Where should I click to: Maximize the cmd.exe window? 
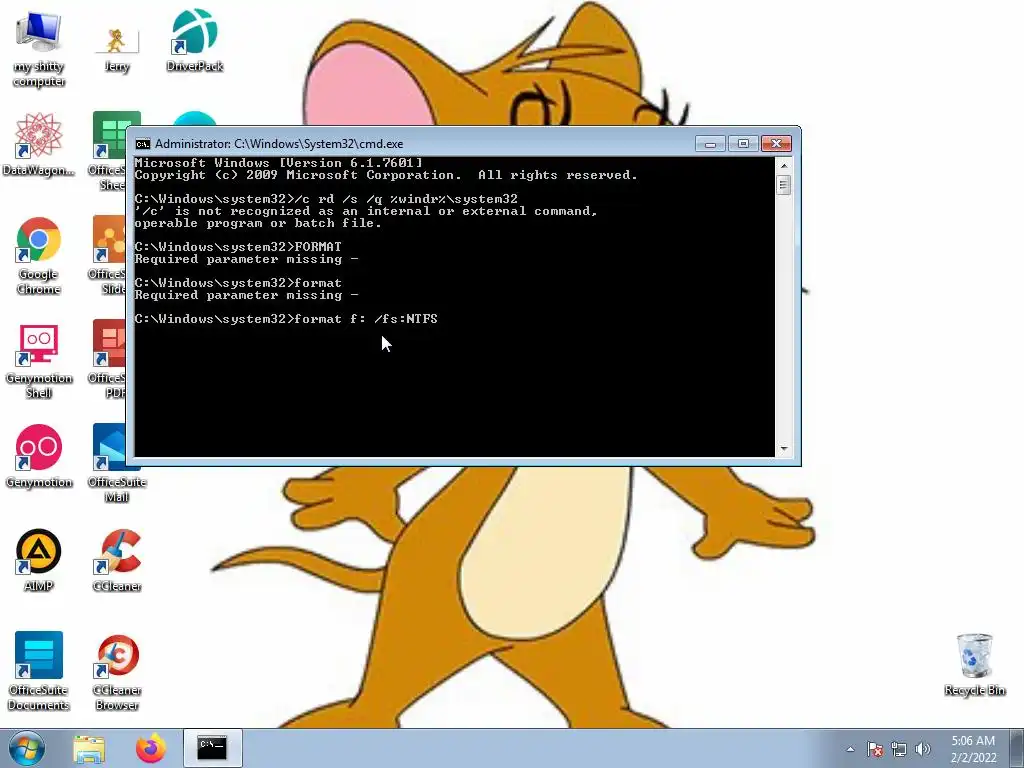tap(743, 144)
